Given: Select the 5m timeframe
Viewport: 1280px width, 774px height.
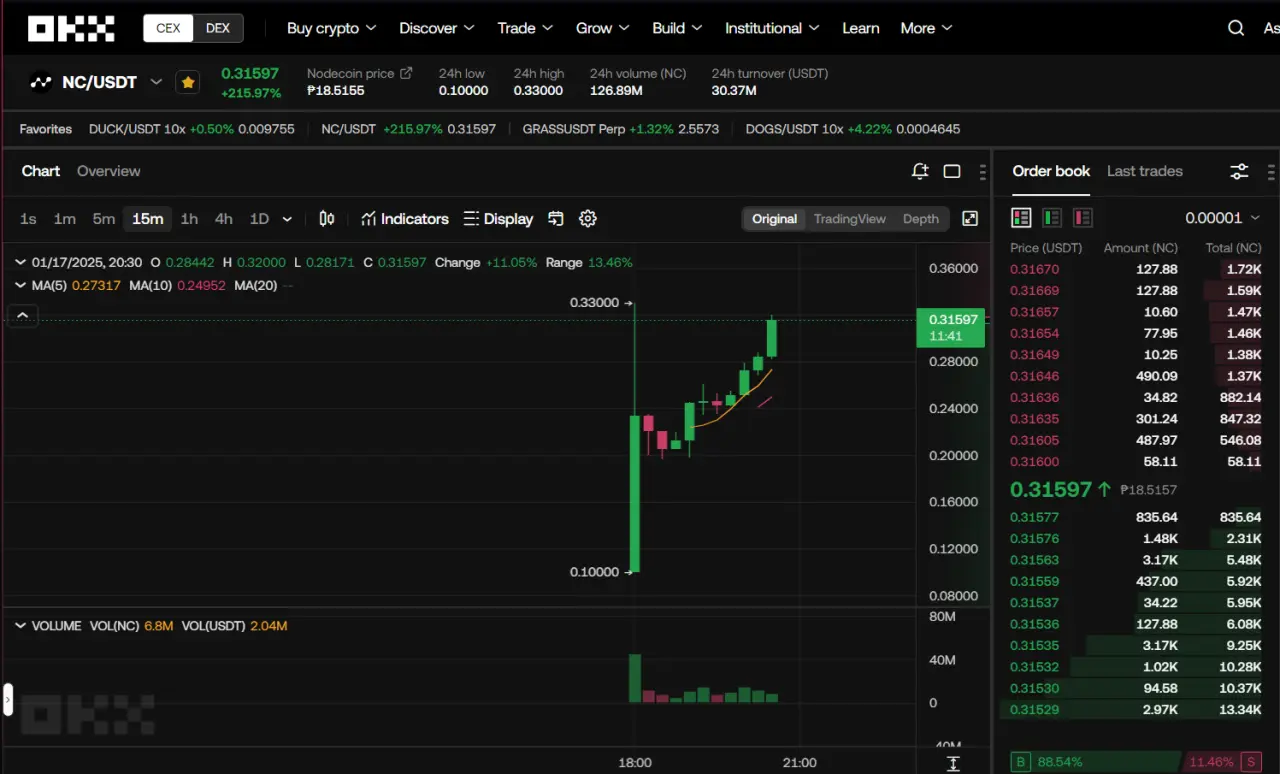Looking at the screenshot, I should (104, 219).
